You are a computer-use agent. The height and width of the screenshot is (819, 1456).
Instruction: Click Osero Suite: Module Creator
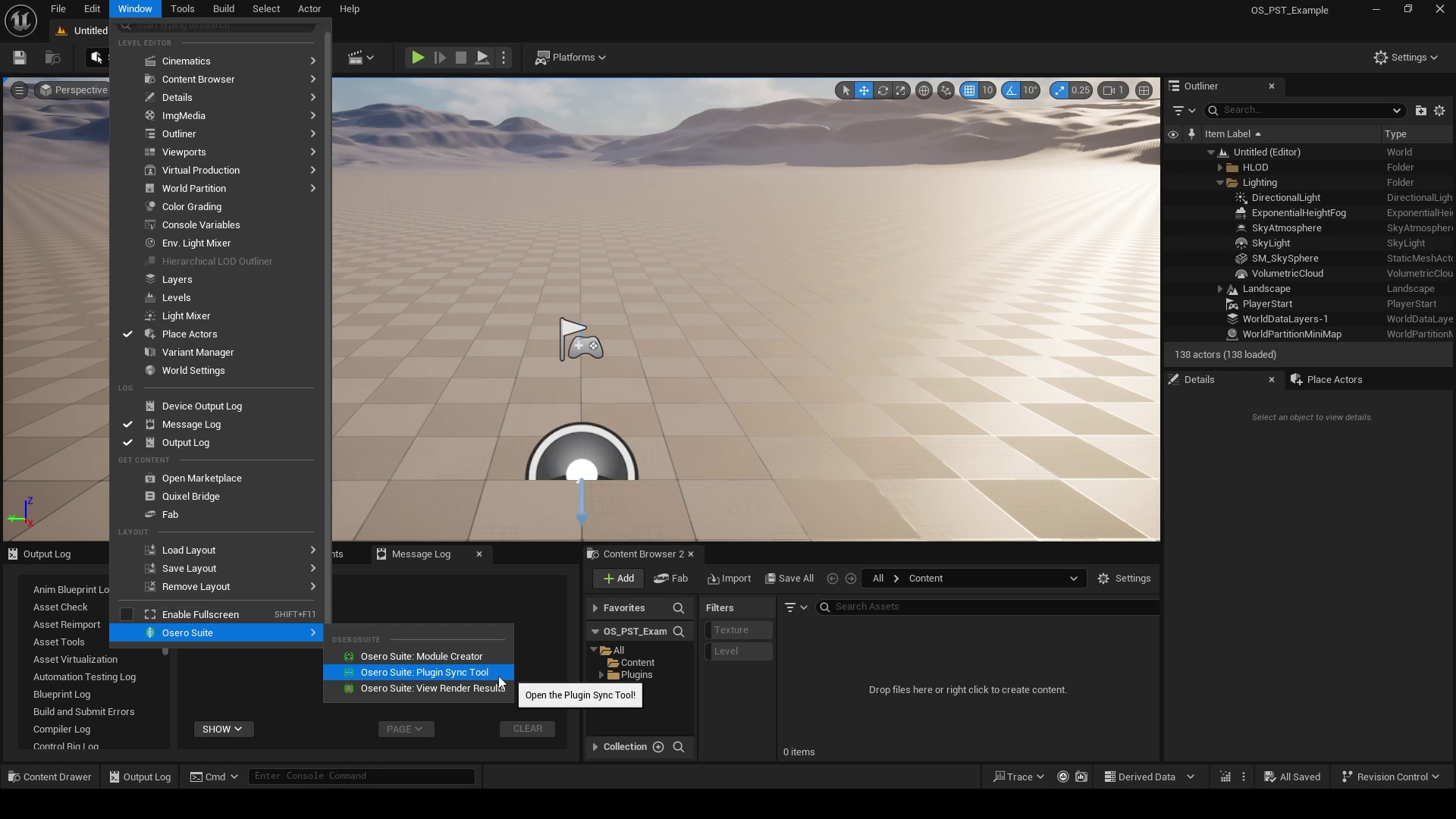pos(419,657)
